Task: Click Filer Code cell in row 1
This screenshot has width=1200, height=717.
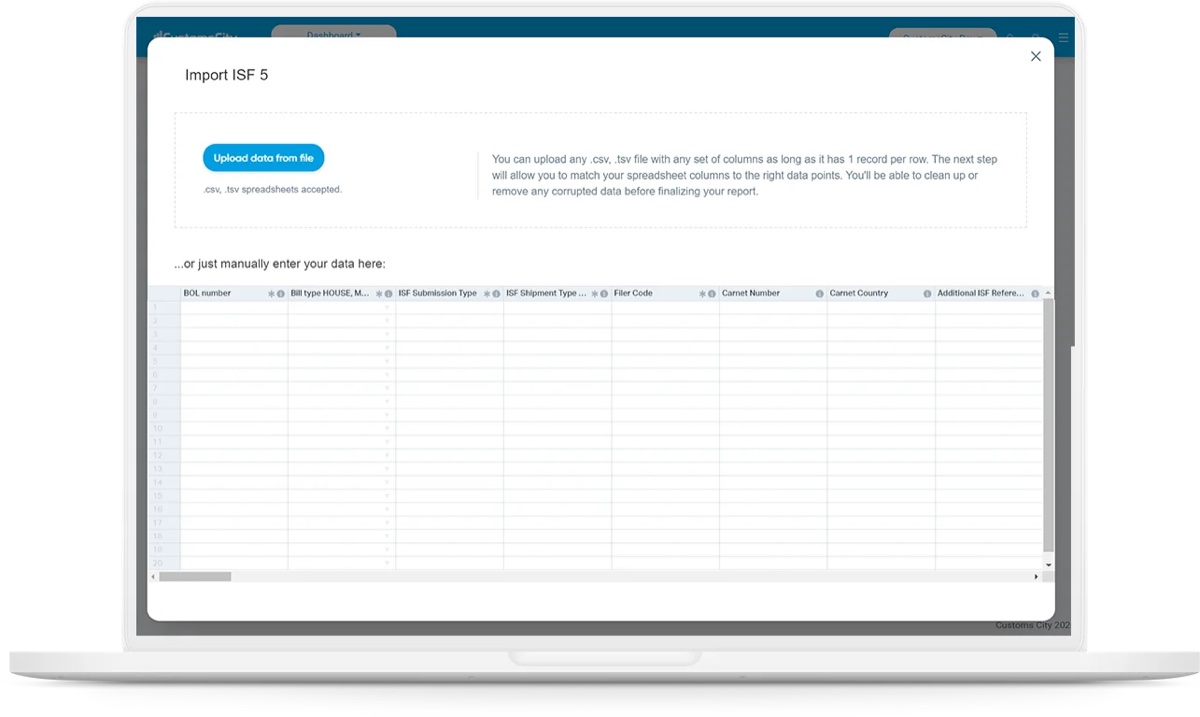Action: [666, 308]
